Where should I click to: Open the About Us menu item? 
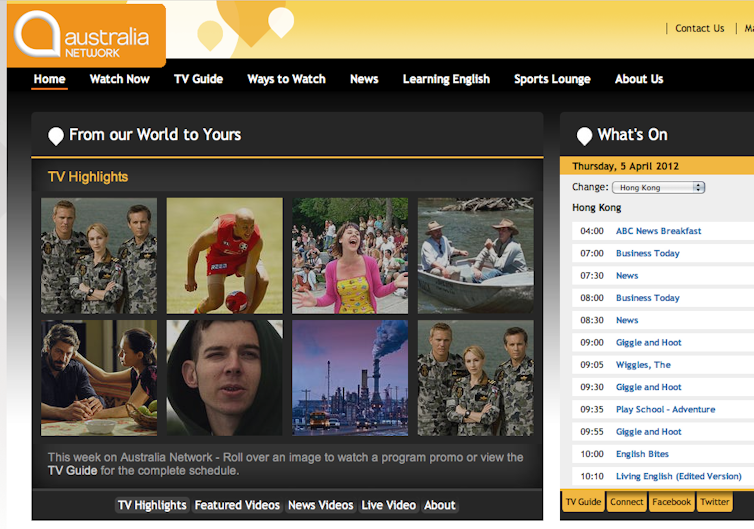click(639, 79)
